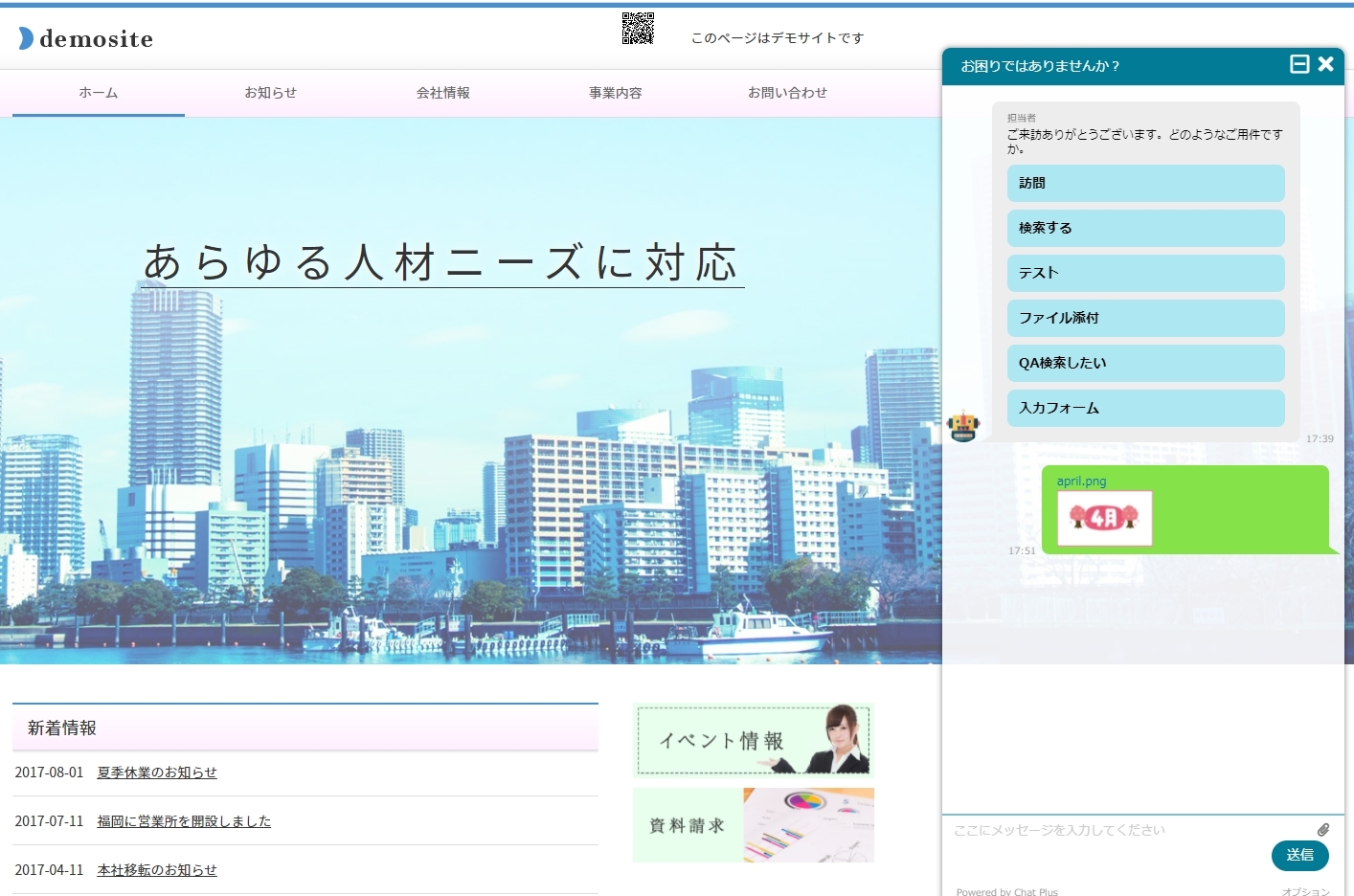Click the QR code image
Image resolution: width=1354 pixels, height=896 pixels.
pos(638,29)
